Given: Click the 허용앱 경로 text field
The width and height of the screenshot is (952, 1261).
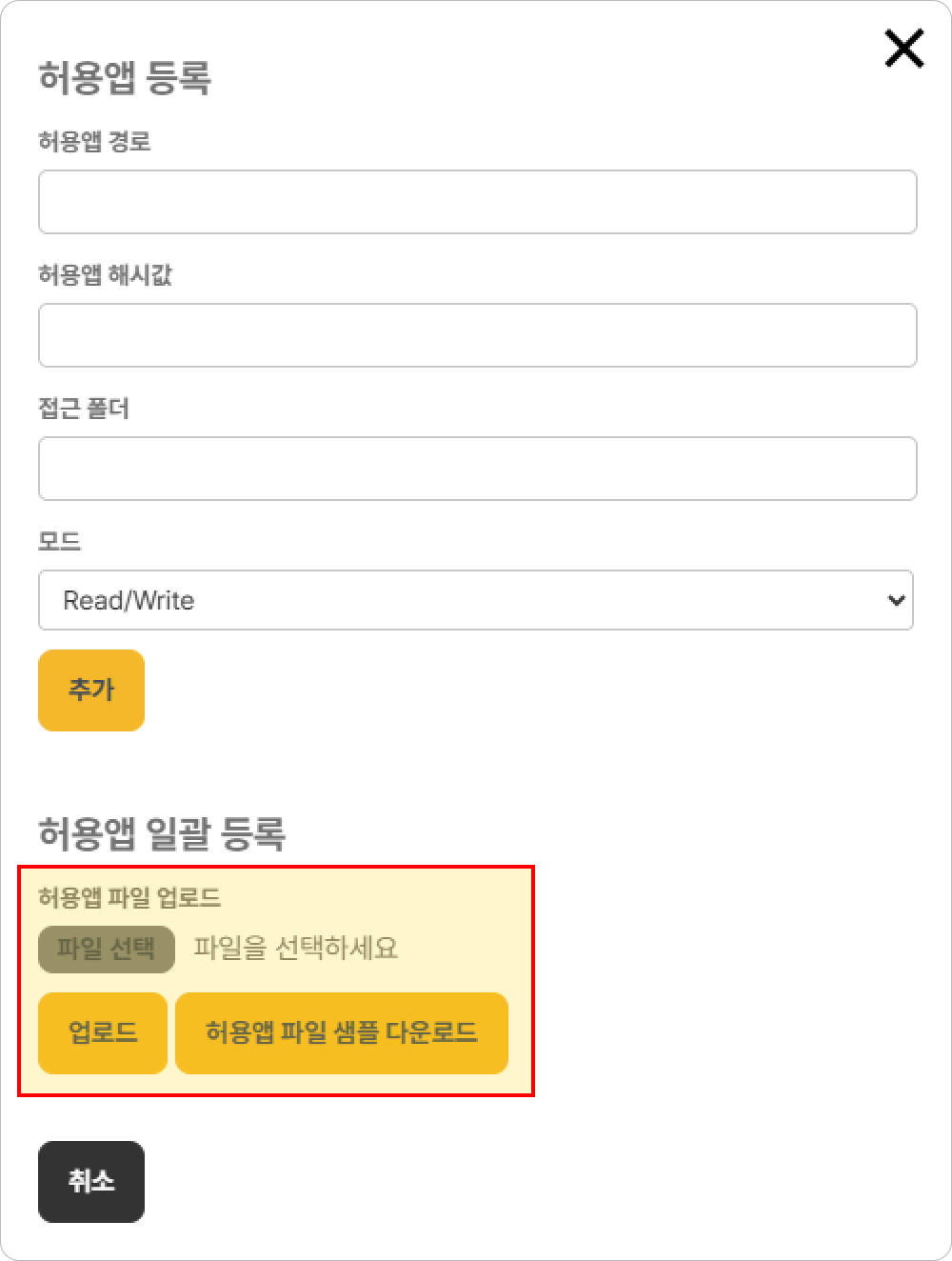Looking at the screenshot, I should pyautogui.click(x=477, y=202).
